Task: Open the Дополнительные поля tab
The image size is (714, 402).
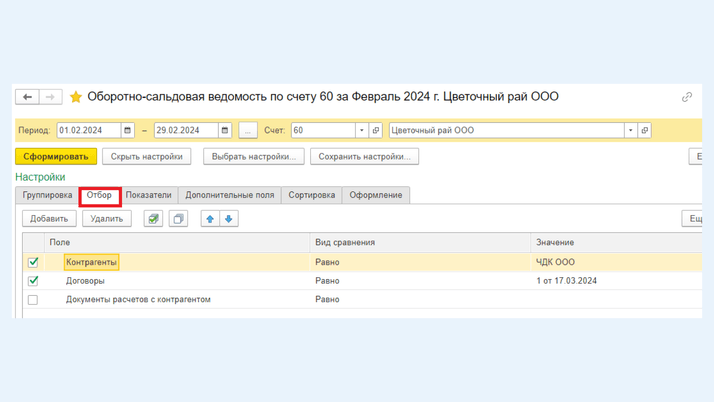Action: tap(230, 195)
